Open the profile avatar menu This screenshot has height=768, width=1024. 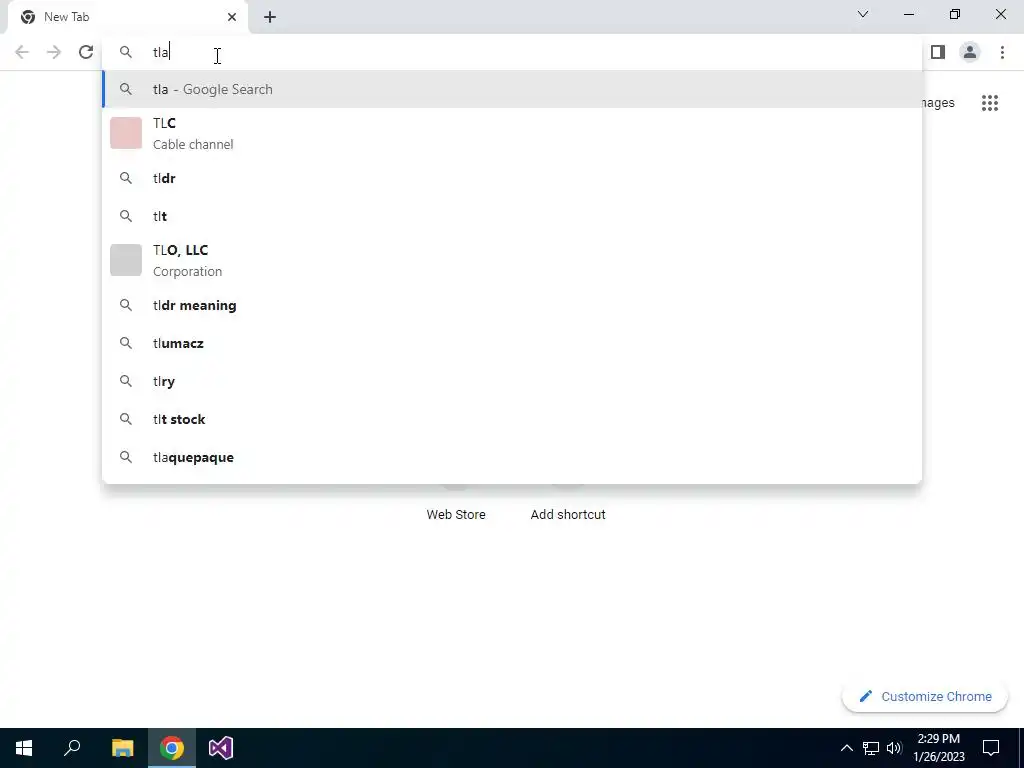970,52
